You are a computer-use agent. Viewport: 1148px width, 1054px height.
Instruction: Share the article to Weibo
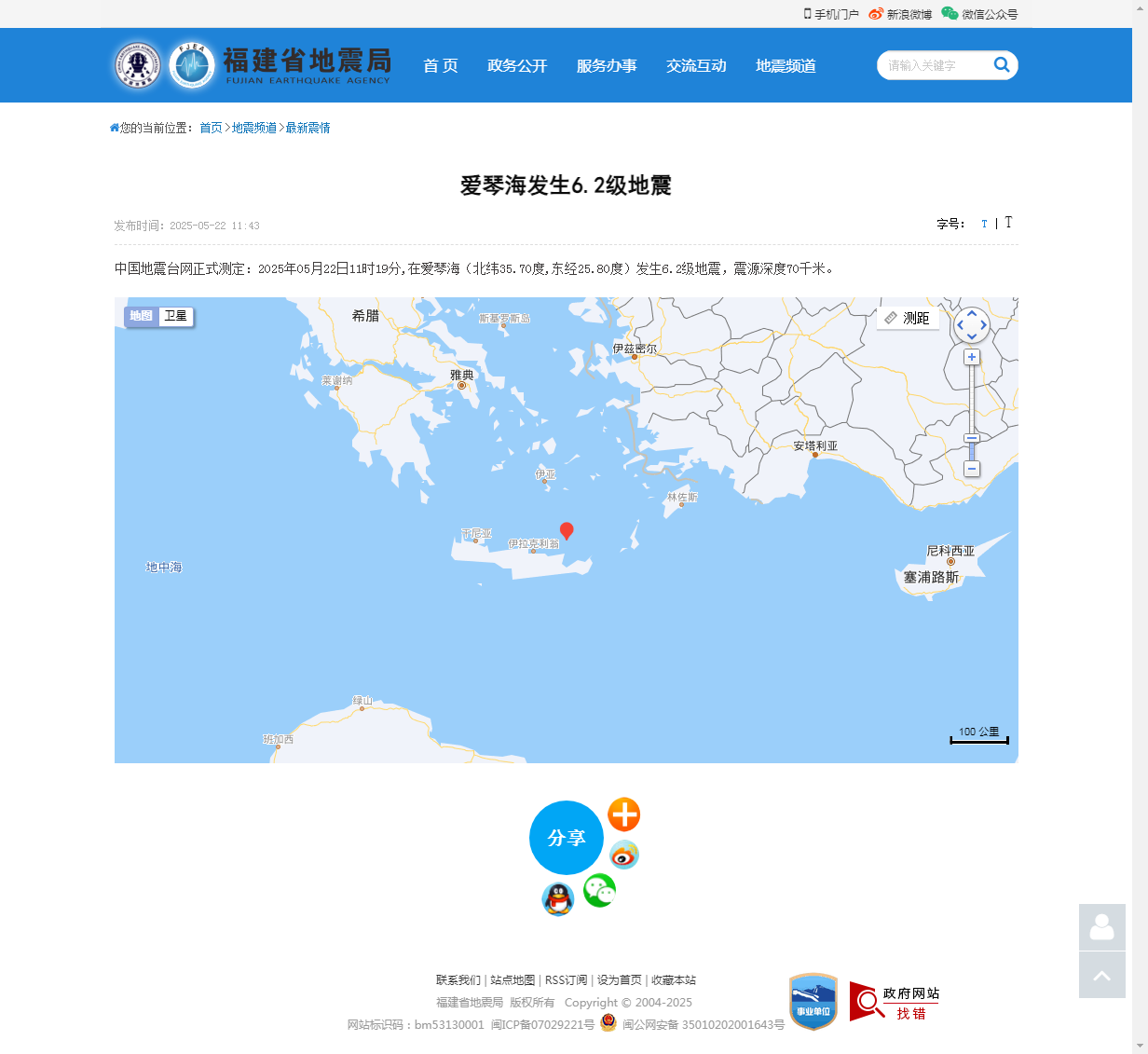tap(623, 855)
